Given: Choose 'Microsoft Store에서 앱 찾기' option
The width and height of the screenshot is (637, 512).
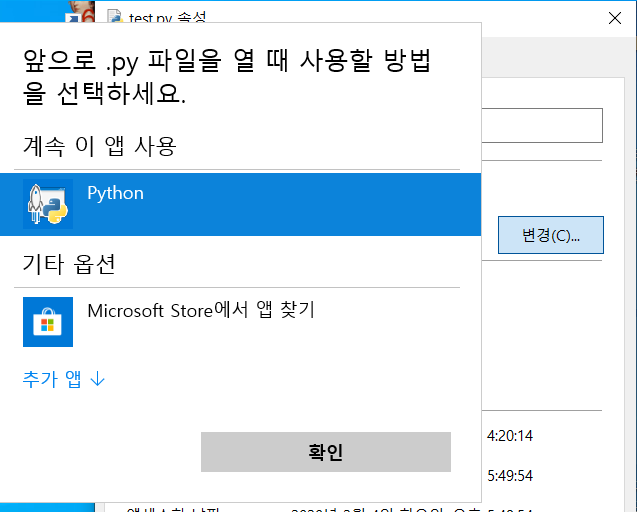Looking at the screenshot, I should click(240, 322).
